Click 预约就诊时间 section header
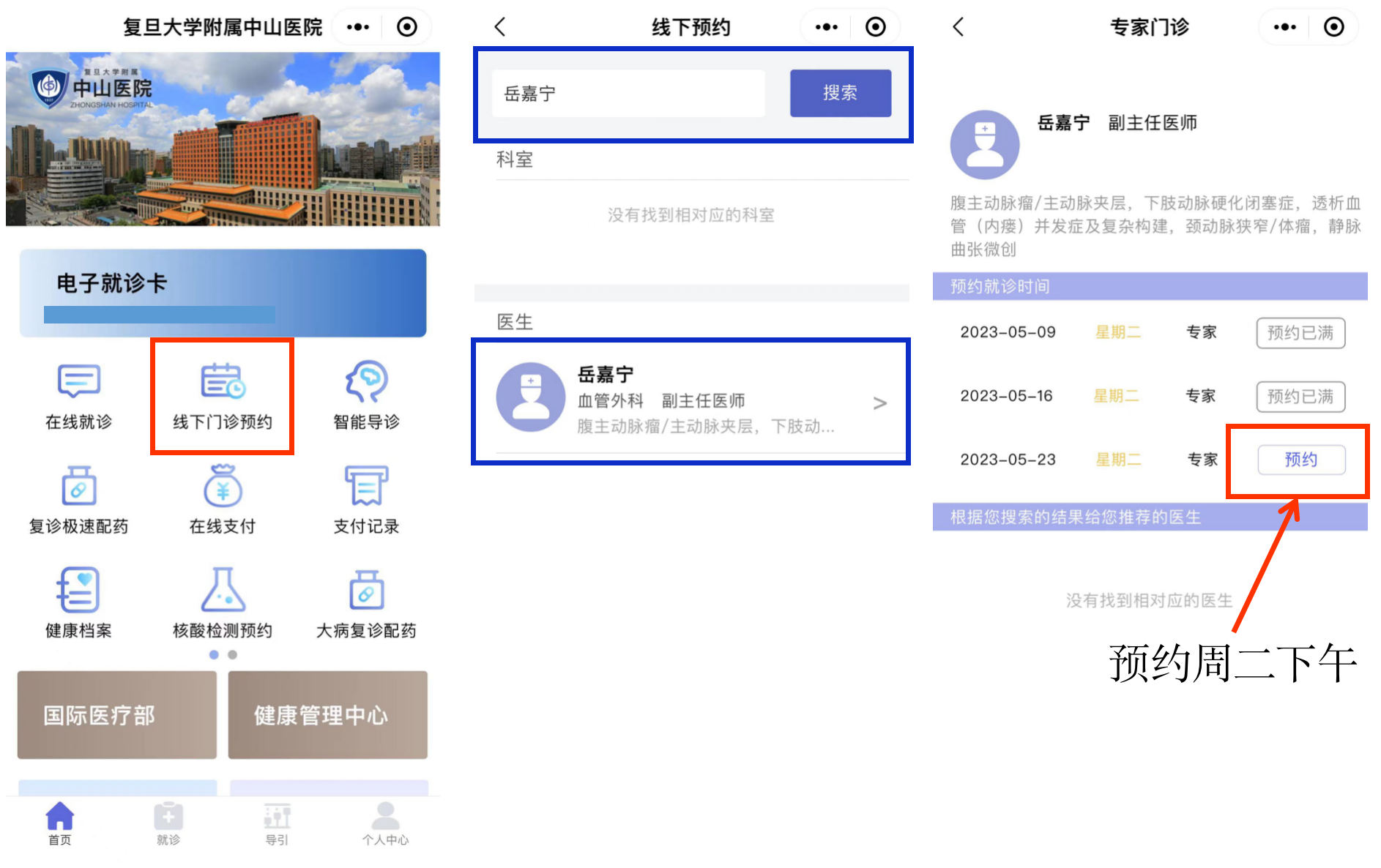The width and height of the screenshot is (1381, 868). coord(1150,286)
